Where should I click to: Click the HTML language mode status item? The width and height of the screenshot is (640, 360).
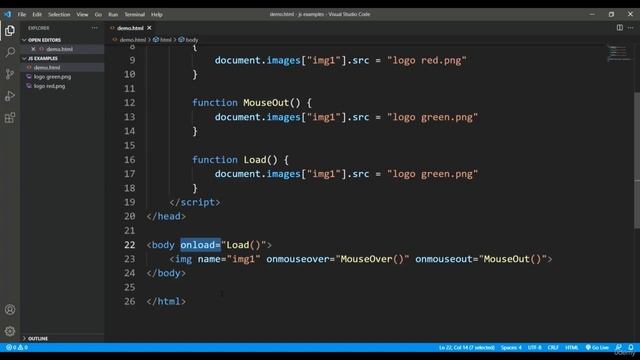(571, 347)
